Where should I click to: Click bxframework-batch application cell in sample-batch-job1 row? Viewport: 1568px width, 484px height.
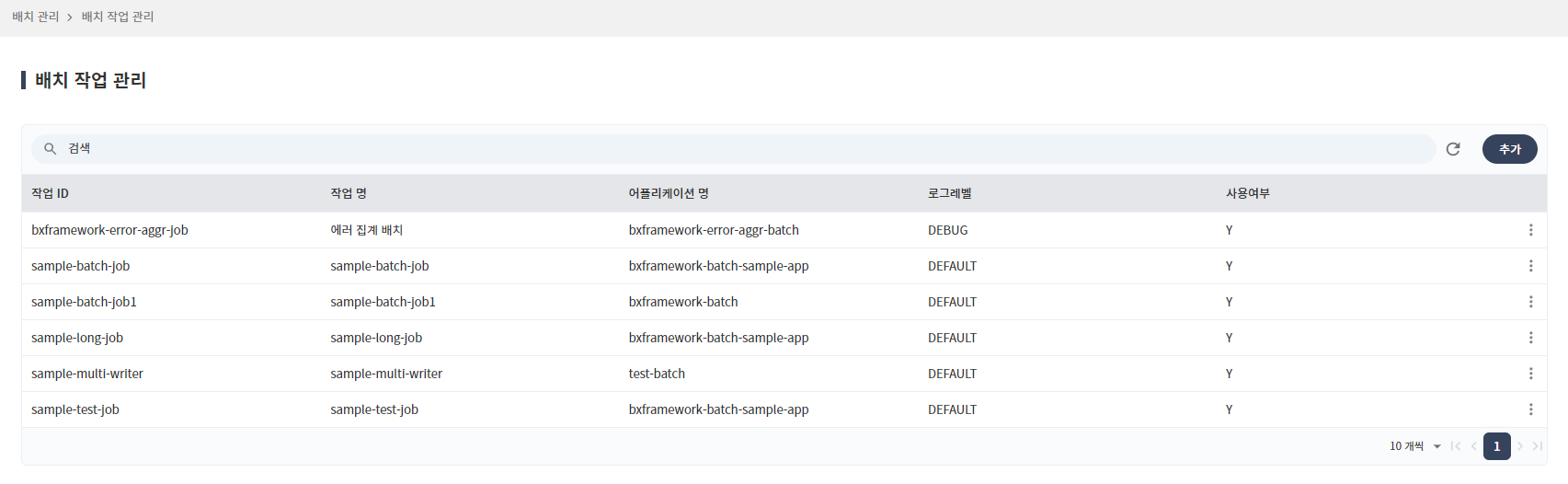tap(683, 302)
